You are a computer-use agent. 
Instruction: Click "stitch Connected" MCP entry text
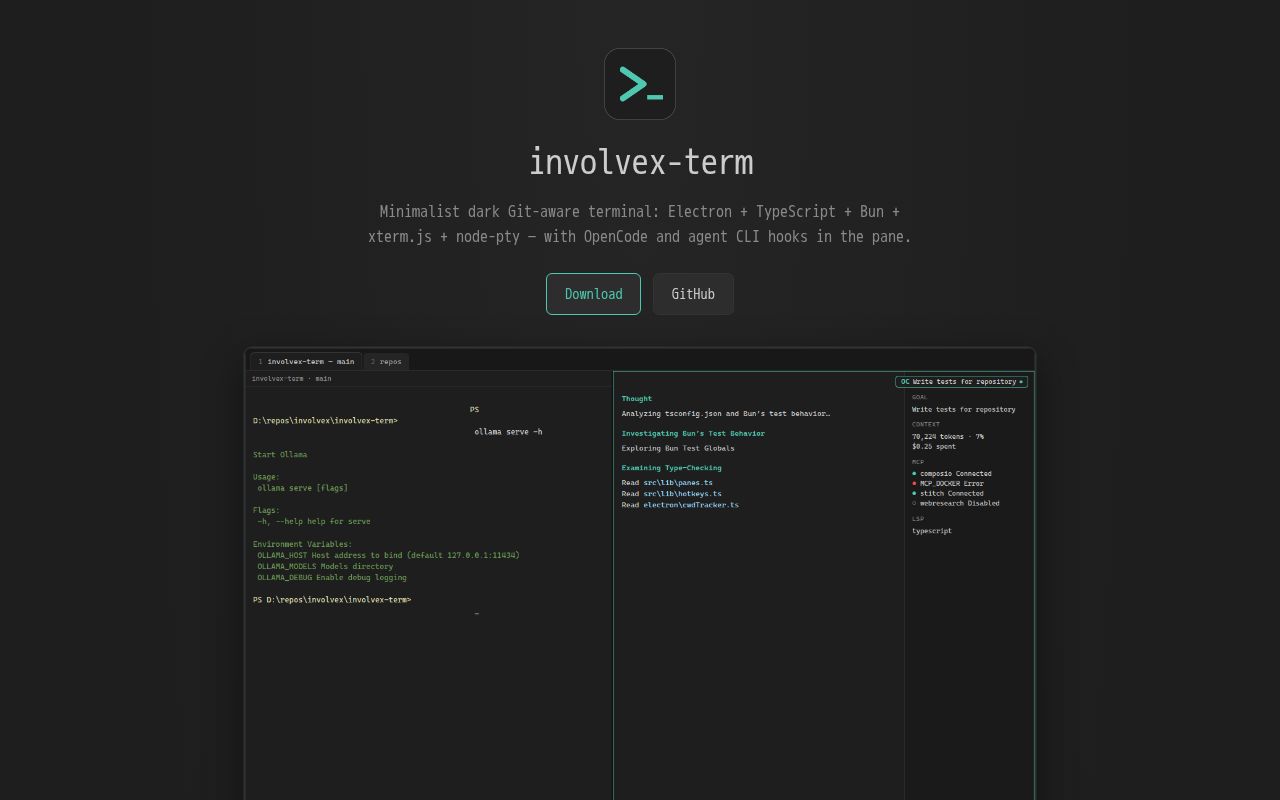(952, 494)
